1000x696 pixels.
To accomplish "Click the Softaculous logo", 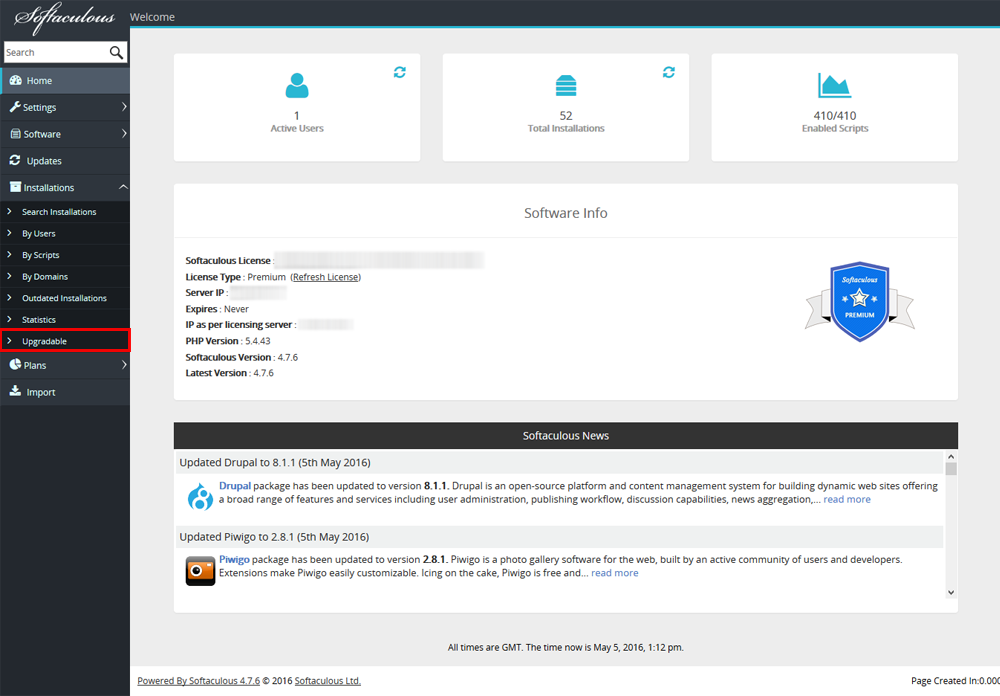I will (x=64, y=18).
